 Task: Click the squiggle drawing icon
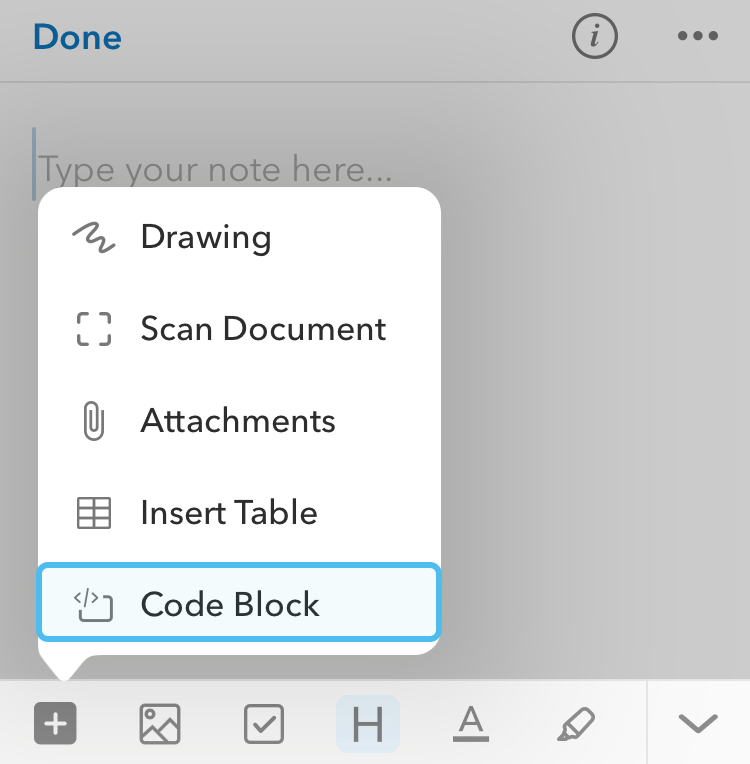(94, 238)
